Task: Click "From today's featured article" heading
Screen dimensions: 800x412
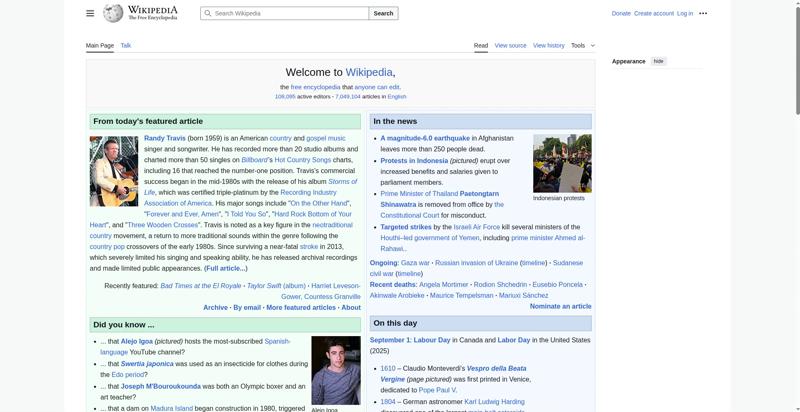Action: (148, 121)
